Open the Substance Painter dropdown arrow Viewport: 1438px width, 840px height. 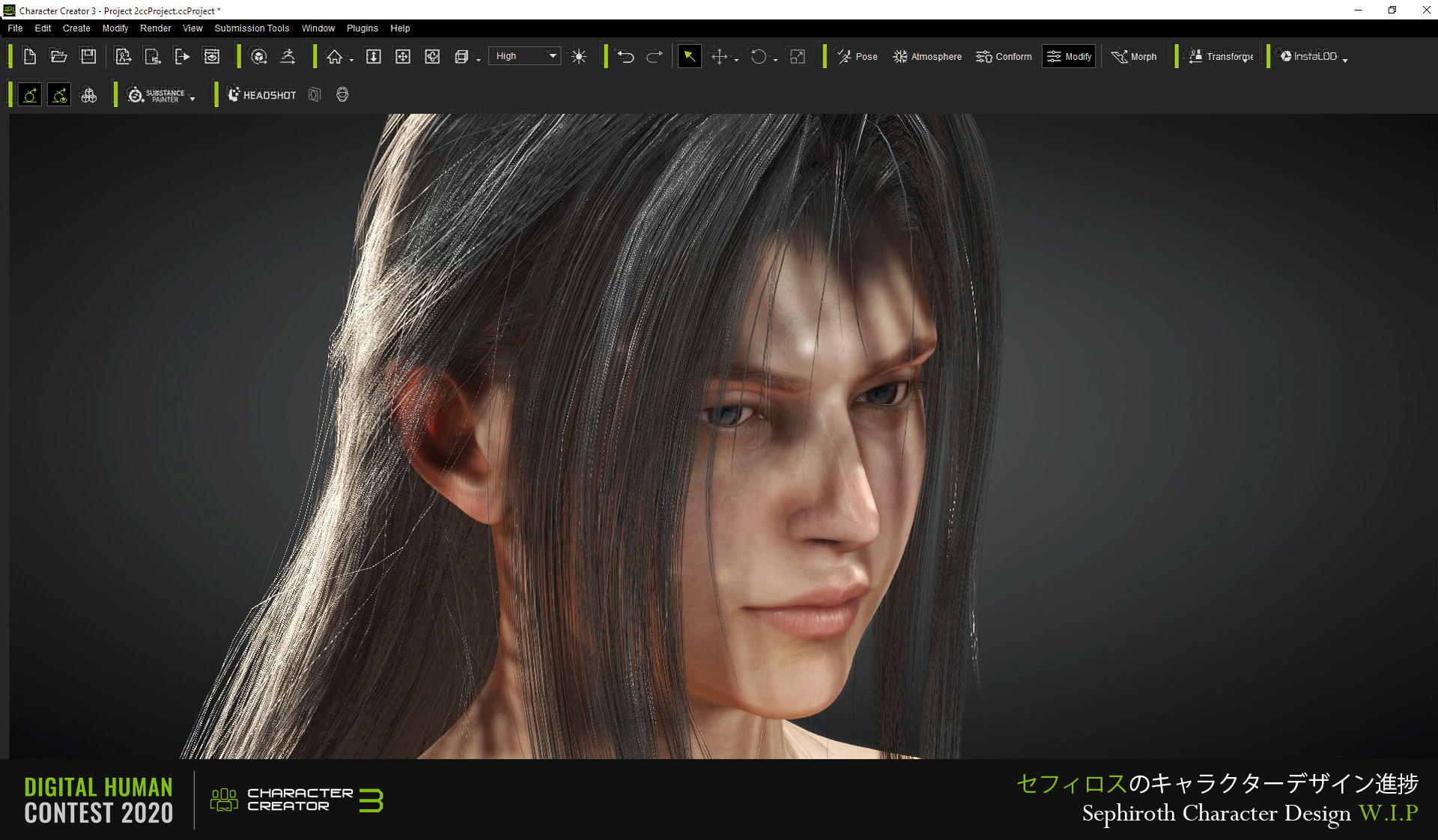(192, 99)
